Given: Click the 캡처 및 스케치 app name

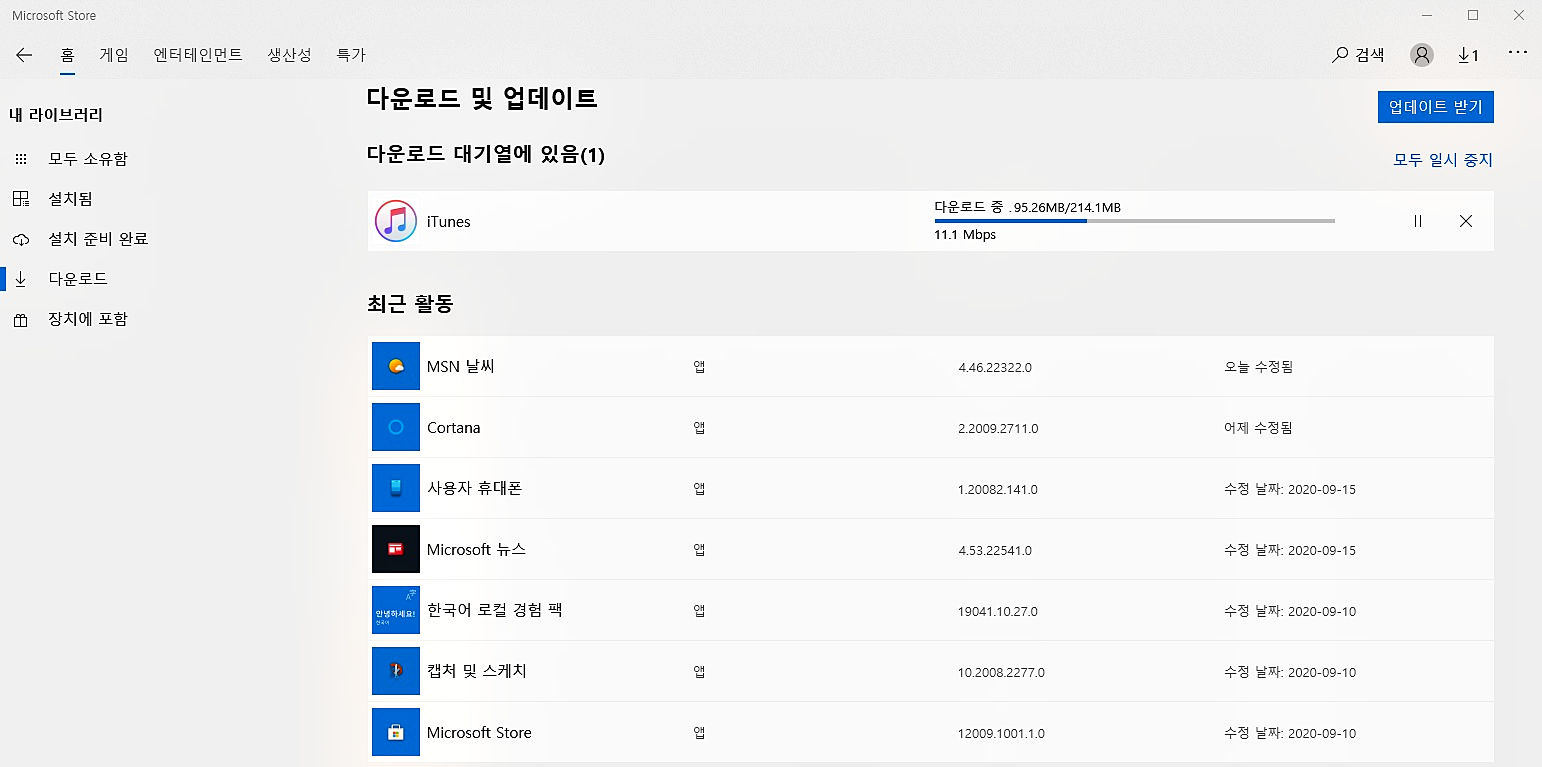Looking at the screenshot, I should coord(476,670).
